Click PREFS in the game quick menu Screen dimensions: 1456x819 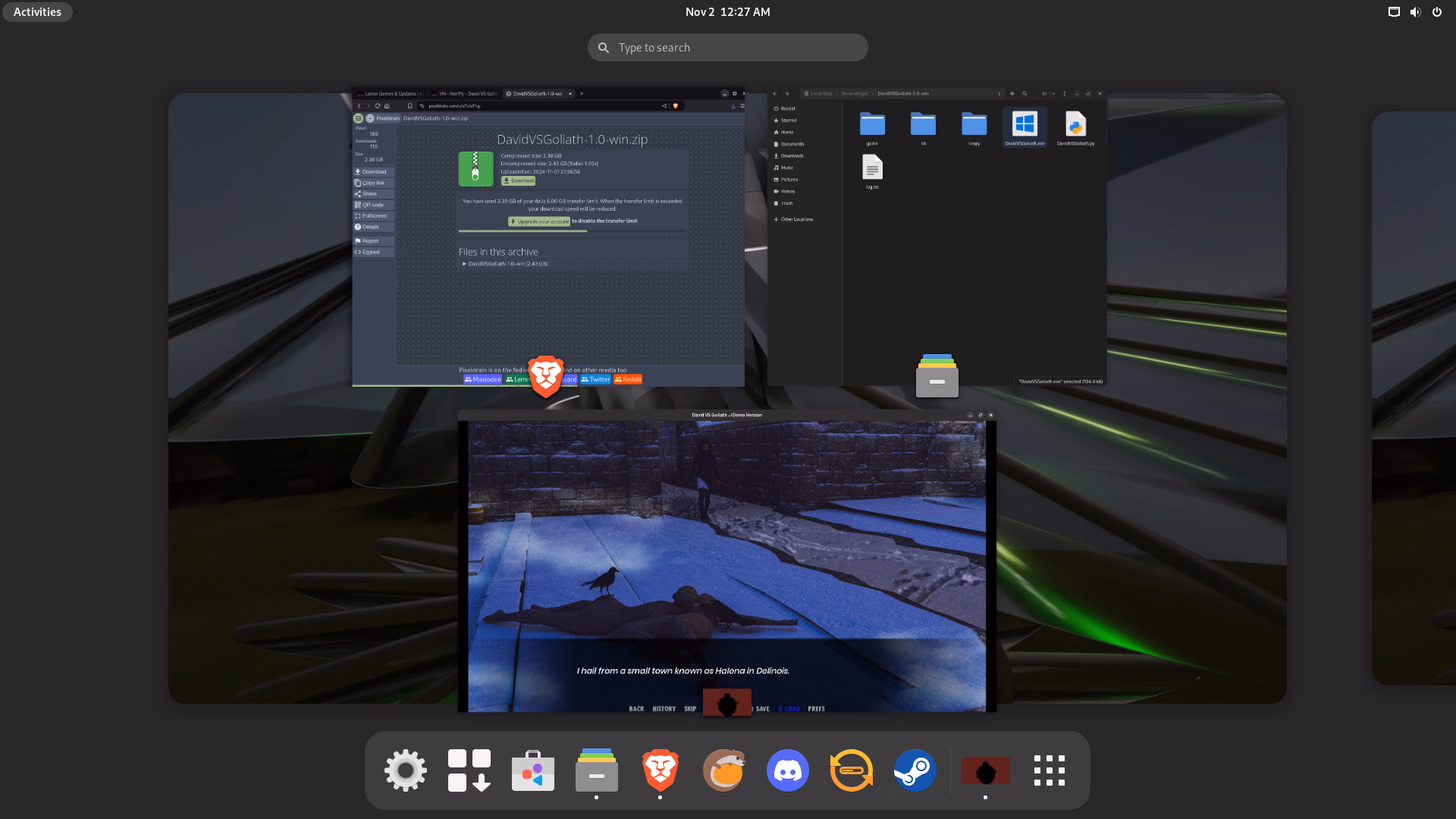click(816, 709)
